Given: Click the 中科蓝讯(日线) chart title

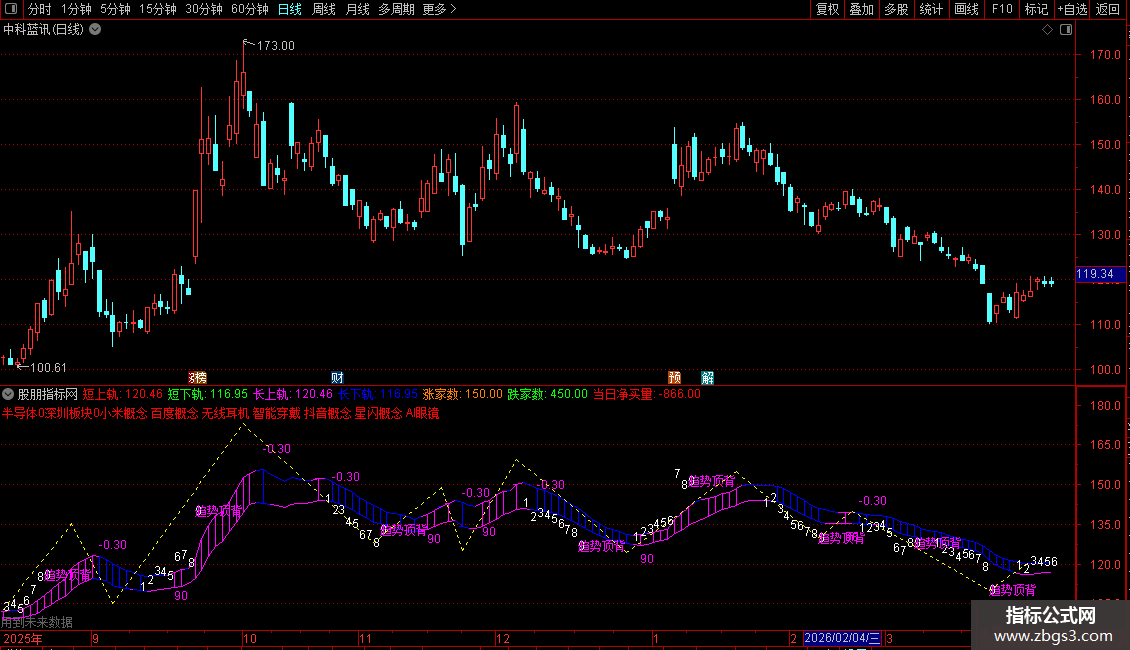Looking at the screenshot, I should [43, 30].
